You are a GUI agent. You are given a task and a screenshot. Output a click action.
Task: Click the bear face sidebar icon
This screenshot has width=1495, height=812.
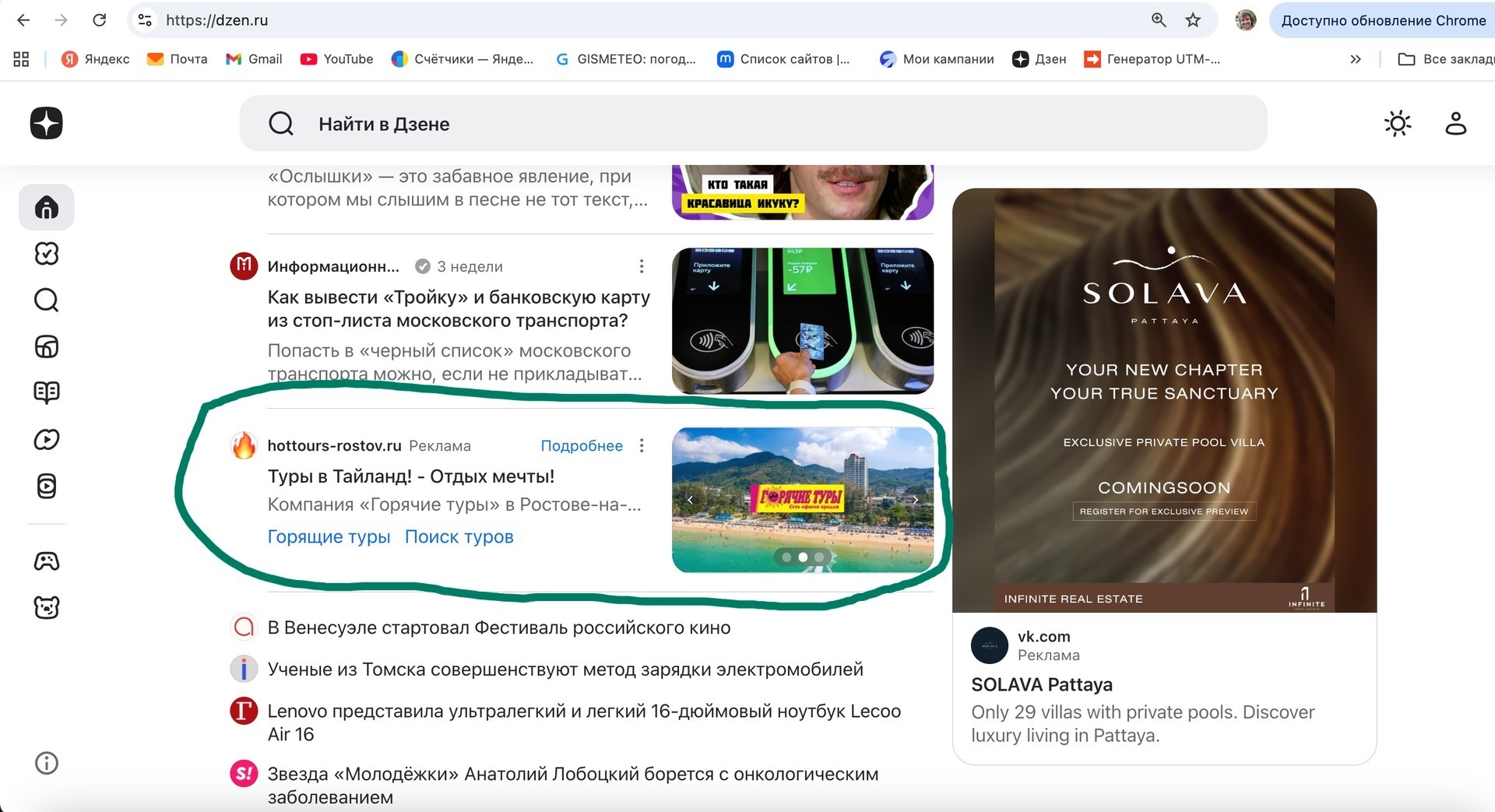(x=46, y=607)
